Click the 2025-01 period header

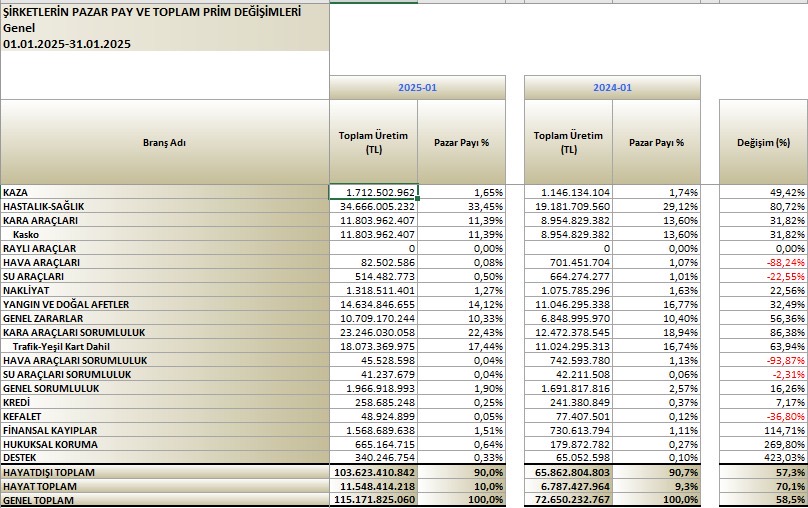pos(417,88)
